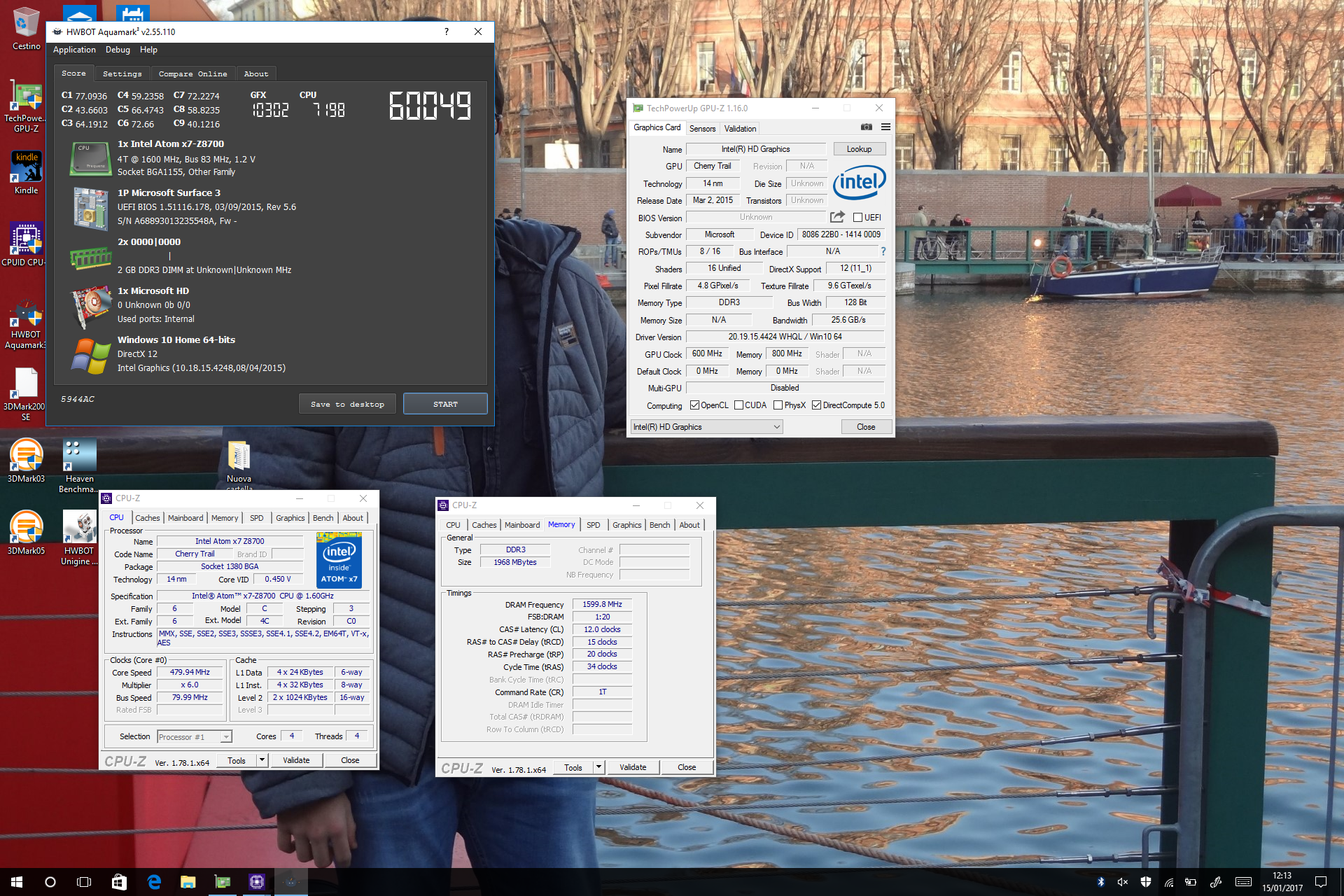Open GPU-Z hamburger menu icon
Image resolution: width=1344 pixels, height=896 pixels.
(885, 127)
